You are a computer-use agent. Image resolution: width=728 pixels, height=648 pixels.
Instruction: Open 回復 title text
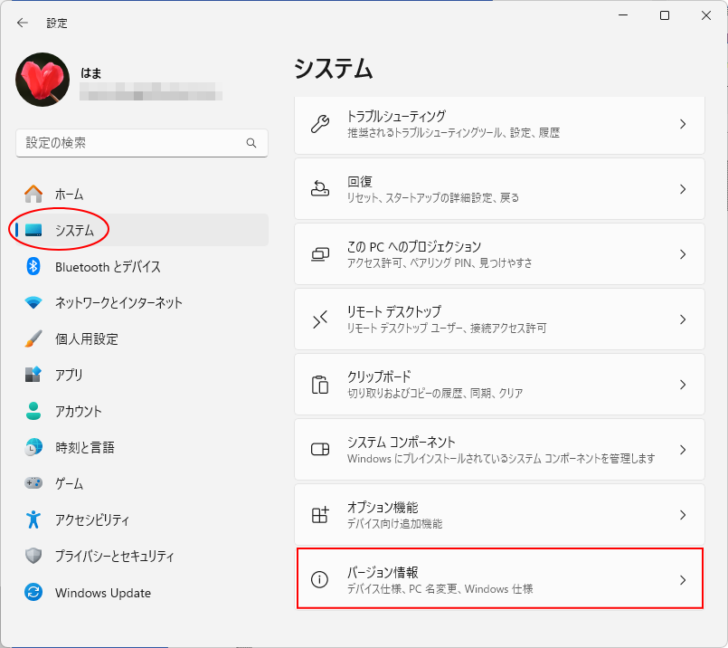point(360,181)
